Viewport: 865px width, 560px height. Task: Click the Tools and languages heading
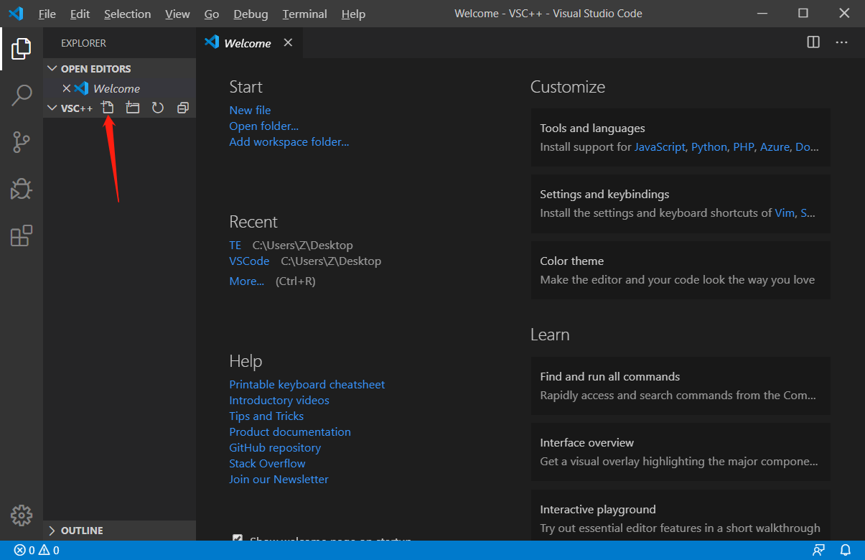click(592, 128)
